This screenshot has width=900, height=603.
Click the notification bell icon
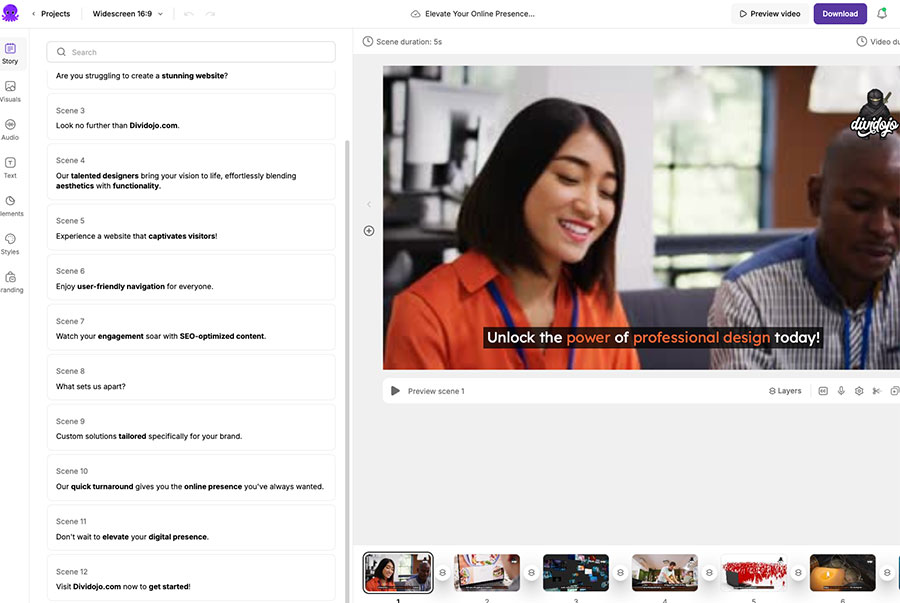(x=882, y=14)
